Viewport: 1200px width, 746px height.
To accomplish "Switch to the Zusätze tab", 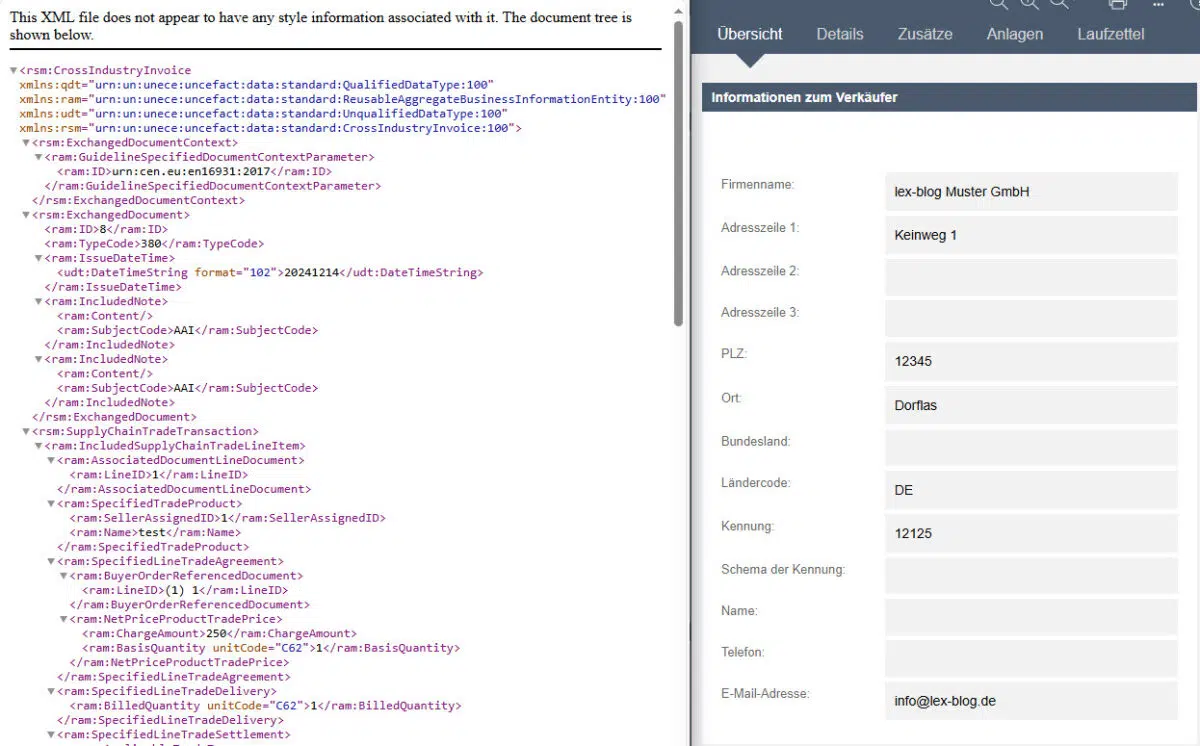I will tap(924, 34).
